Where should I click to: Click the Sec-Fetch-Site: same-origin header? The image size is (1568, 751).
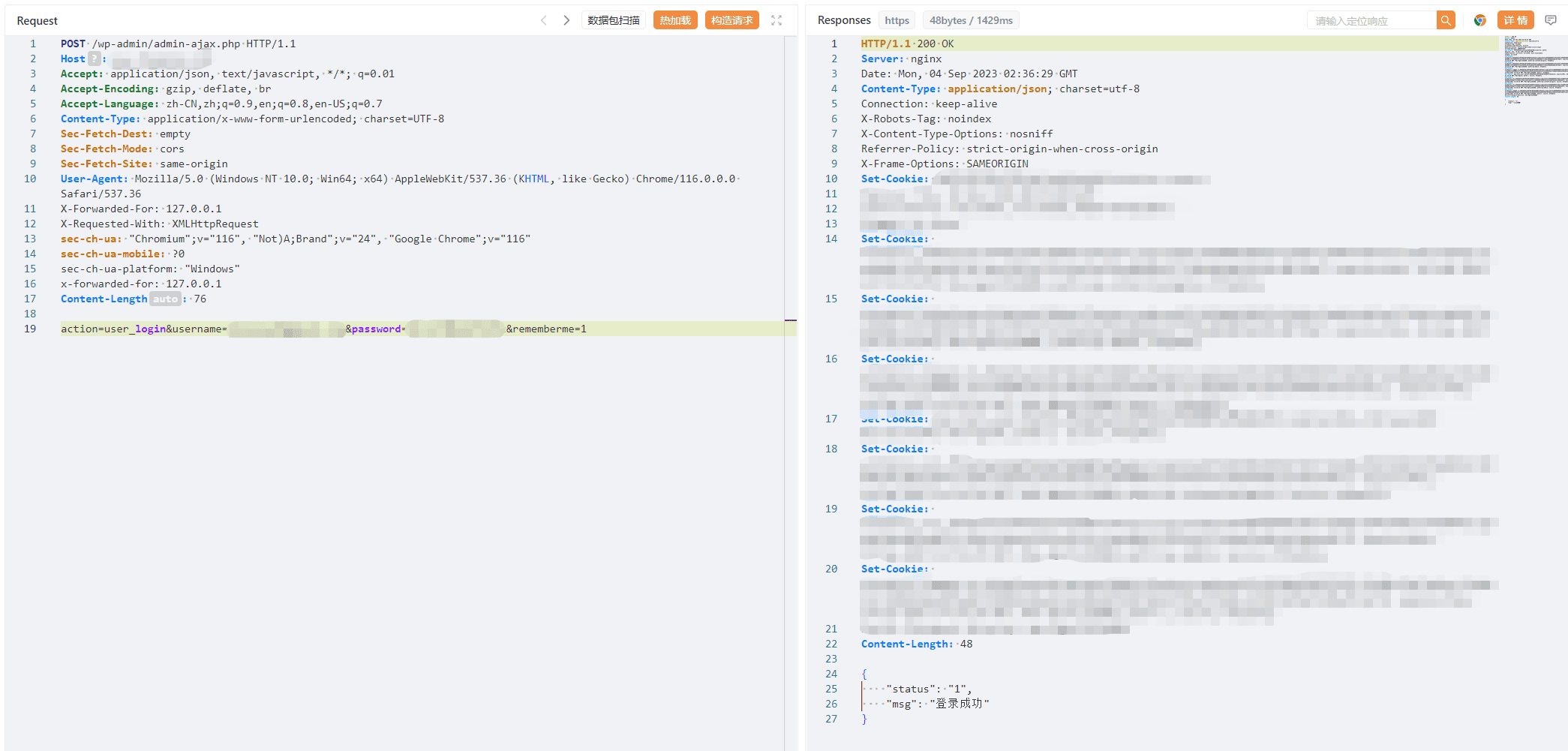click(144, 164)
